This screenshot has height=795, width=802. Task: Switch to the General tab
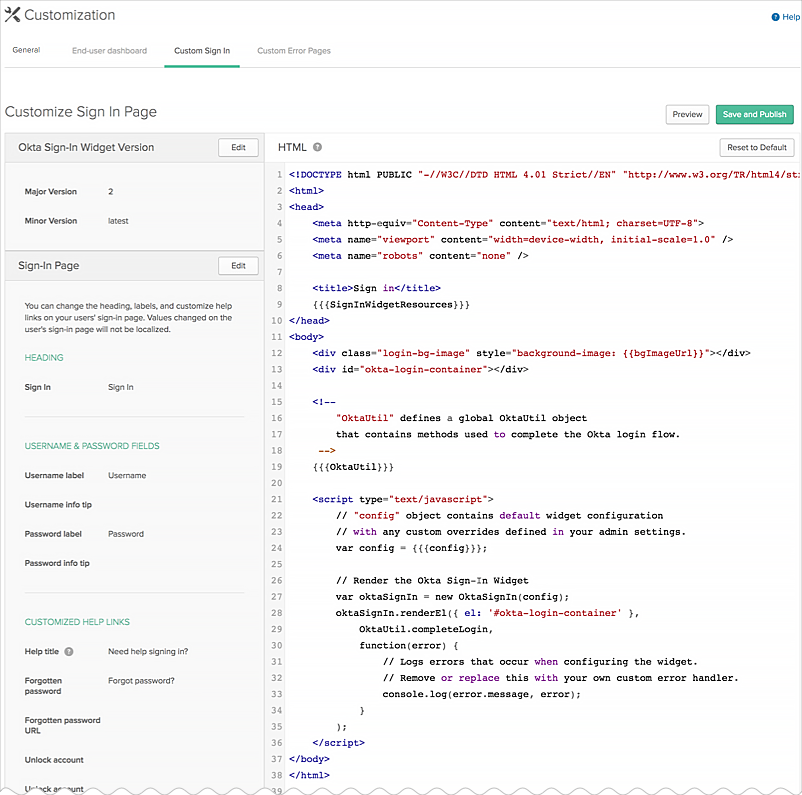[x=26, y=50]
